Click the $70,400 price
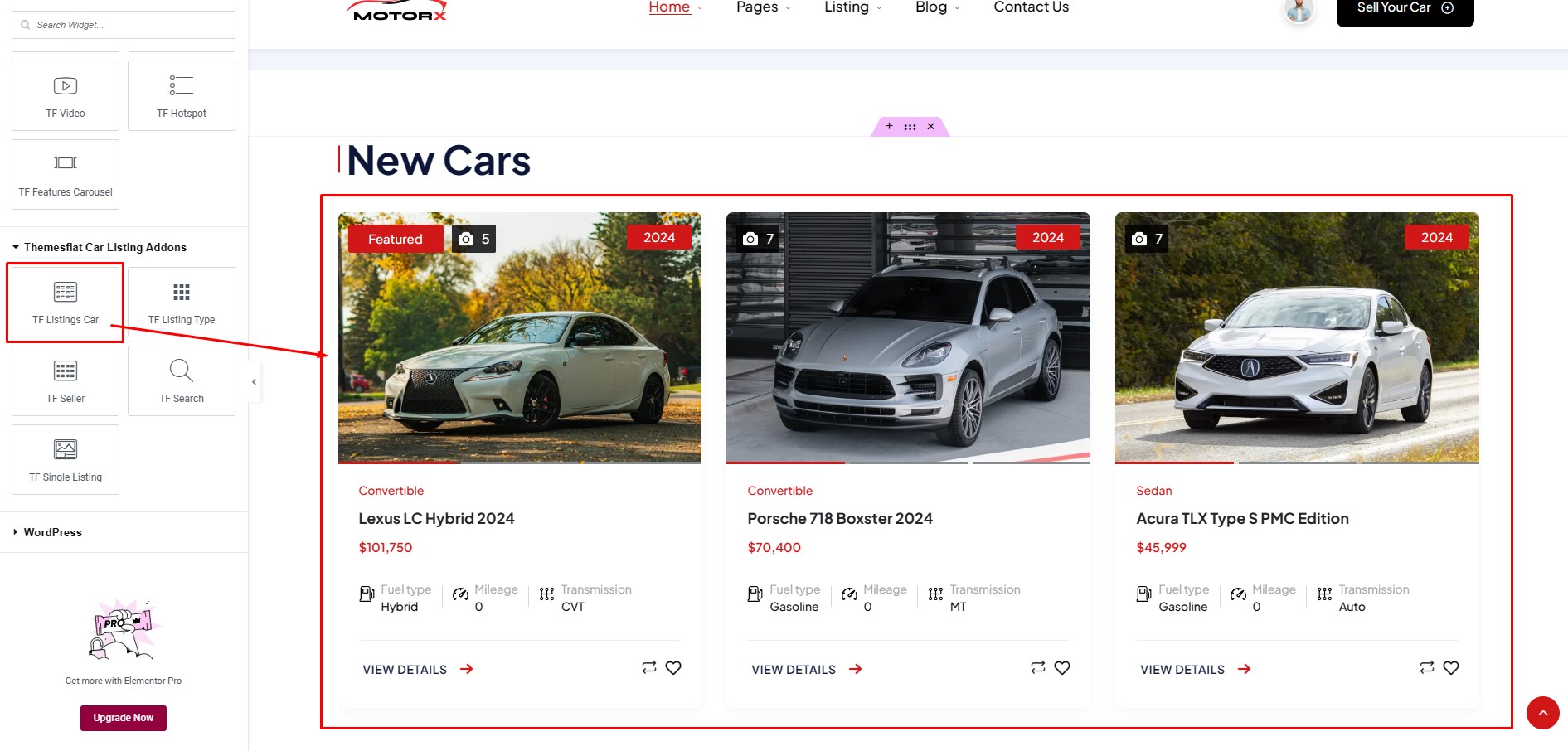 click(774, 547)
